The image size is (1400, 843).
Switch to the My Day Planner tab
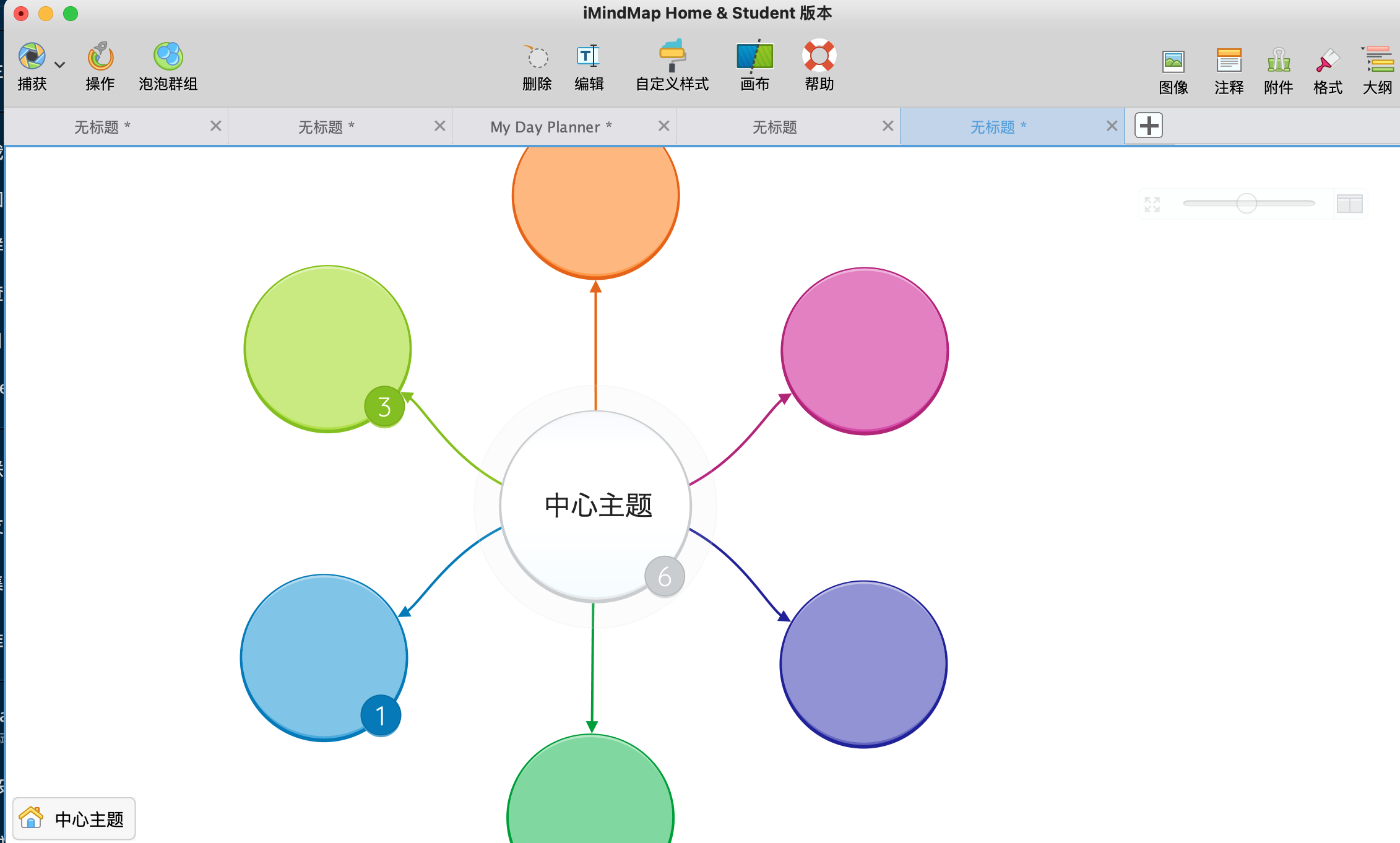pyautogui.click(x=551, y=127)
